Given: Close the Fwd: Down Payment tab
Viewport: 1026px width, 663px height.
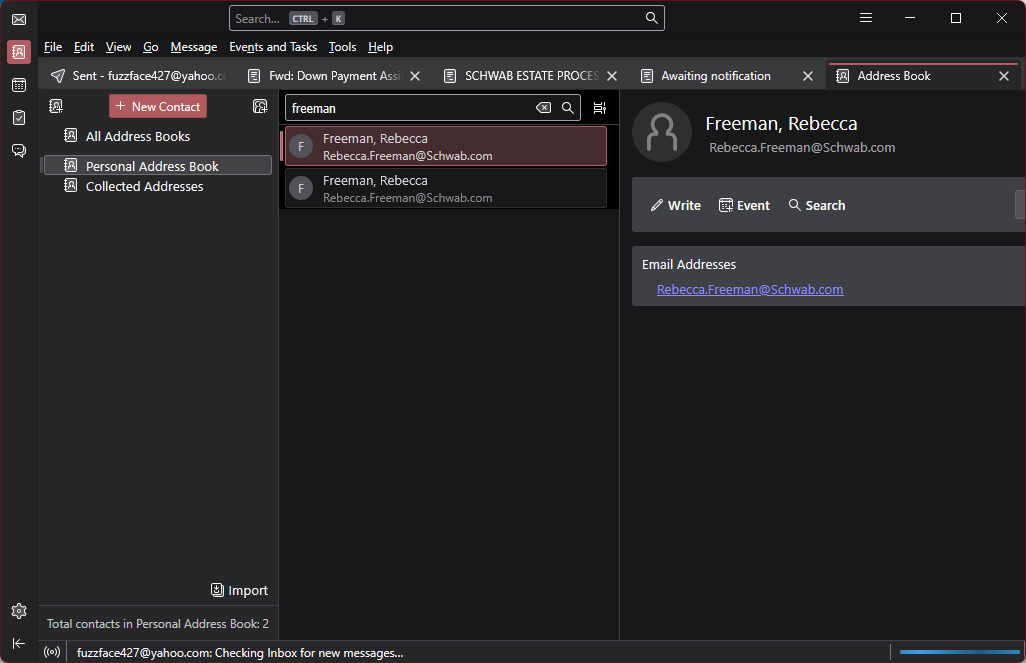Looking at the screenshot, I should click(415, 76).
